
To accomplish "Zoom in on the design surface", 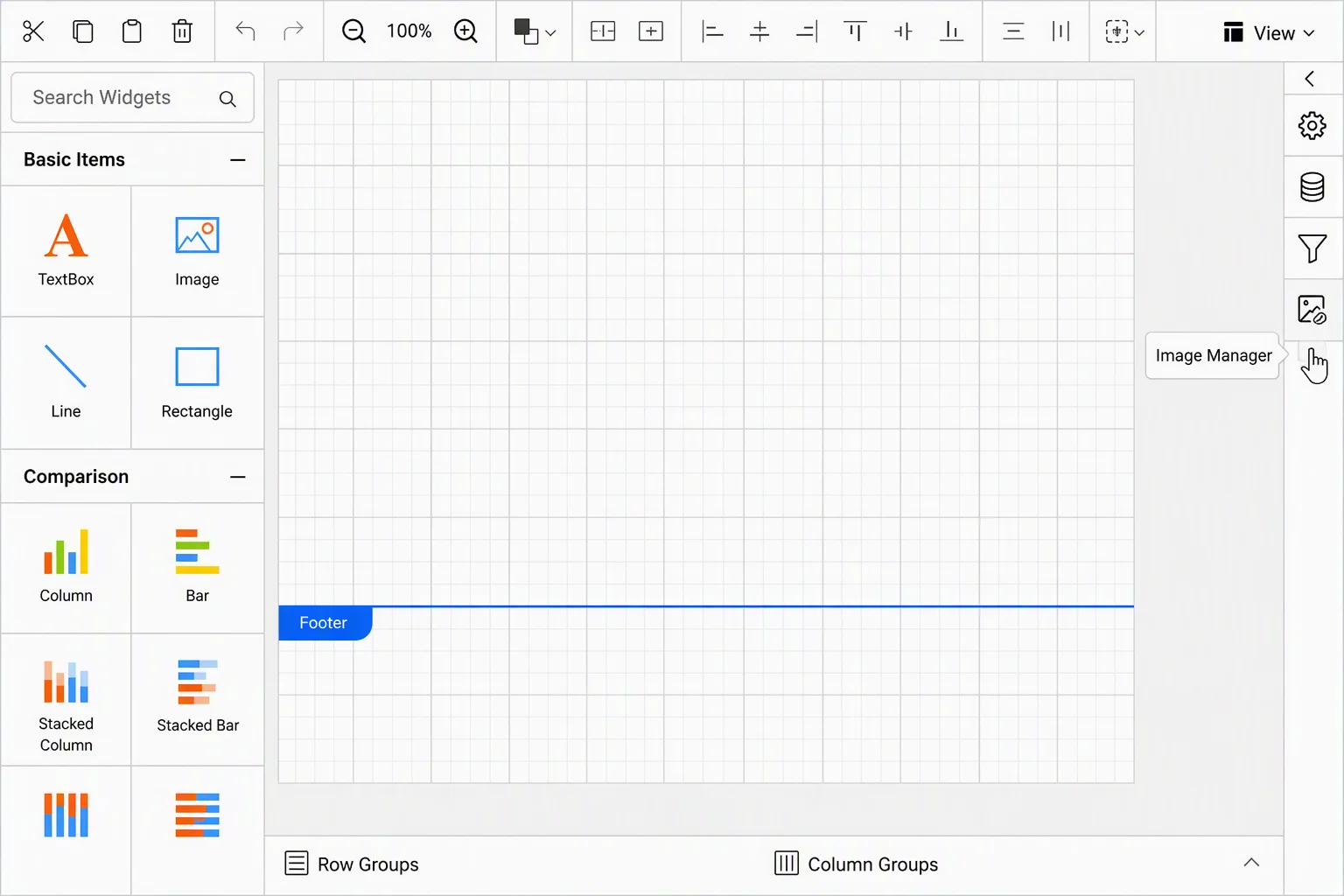I will 465,31.
